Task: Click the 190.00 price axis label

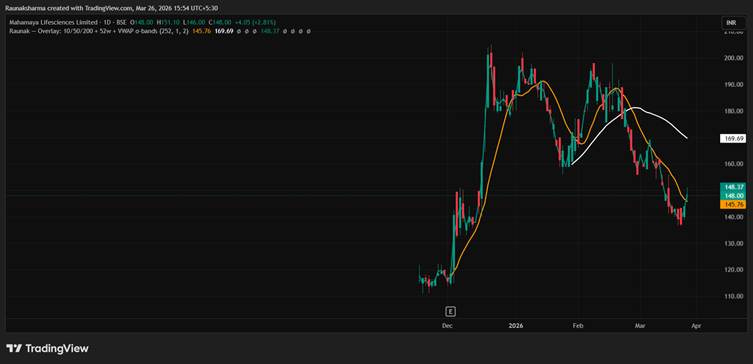Action: 735,85
